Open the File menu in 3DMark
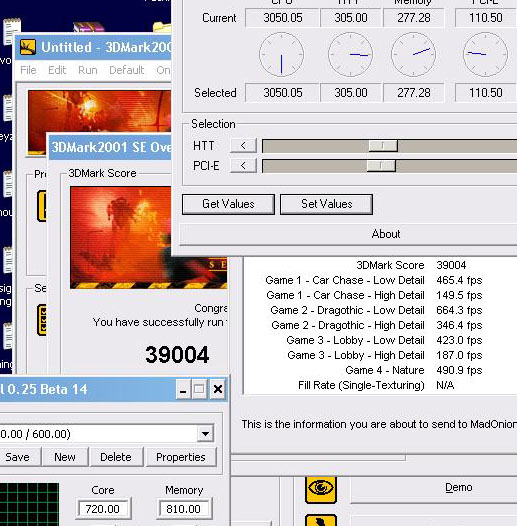The height and width of the screenshot is (526, 517). click(x=28, y=70)
